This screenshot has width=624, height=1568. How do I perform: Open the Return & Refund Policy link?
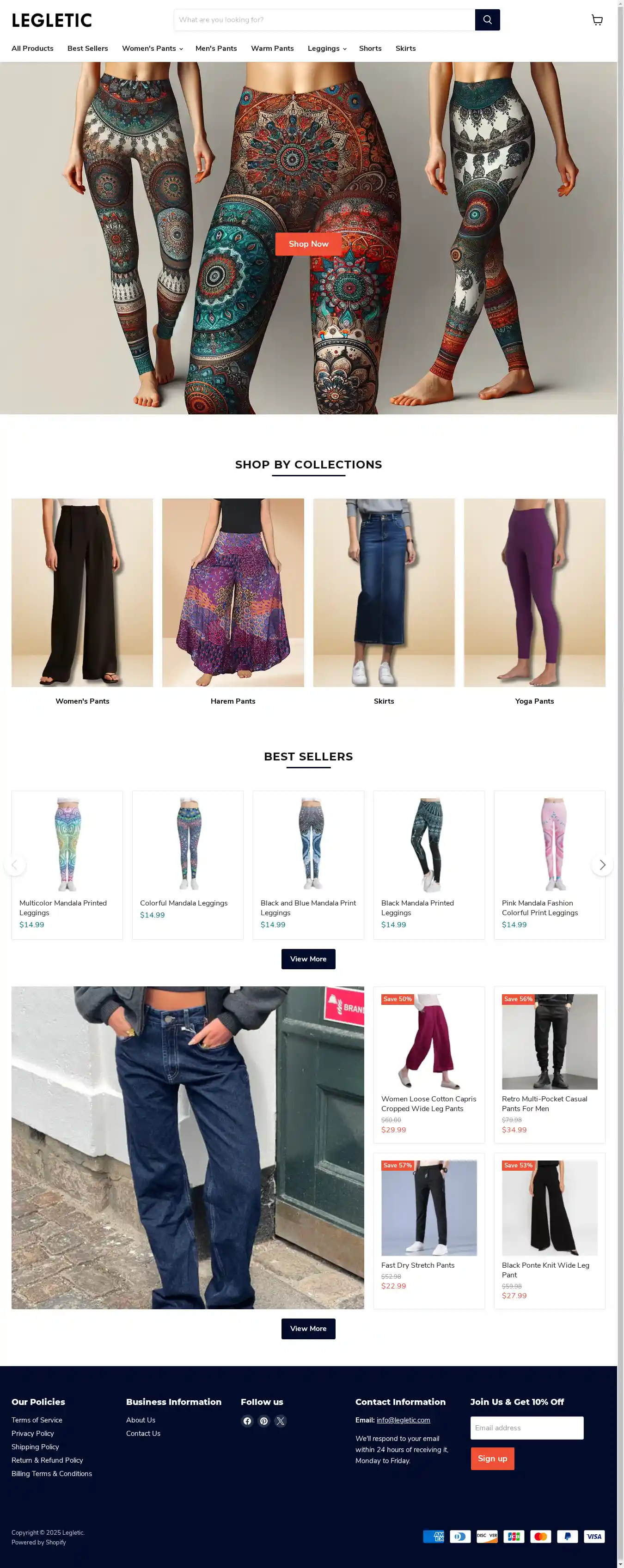[47, 1460]
